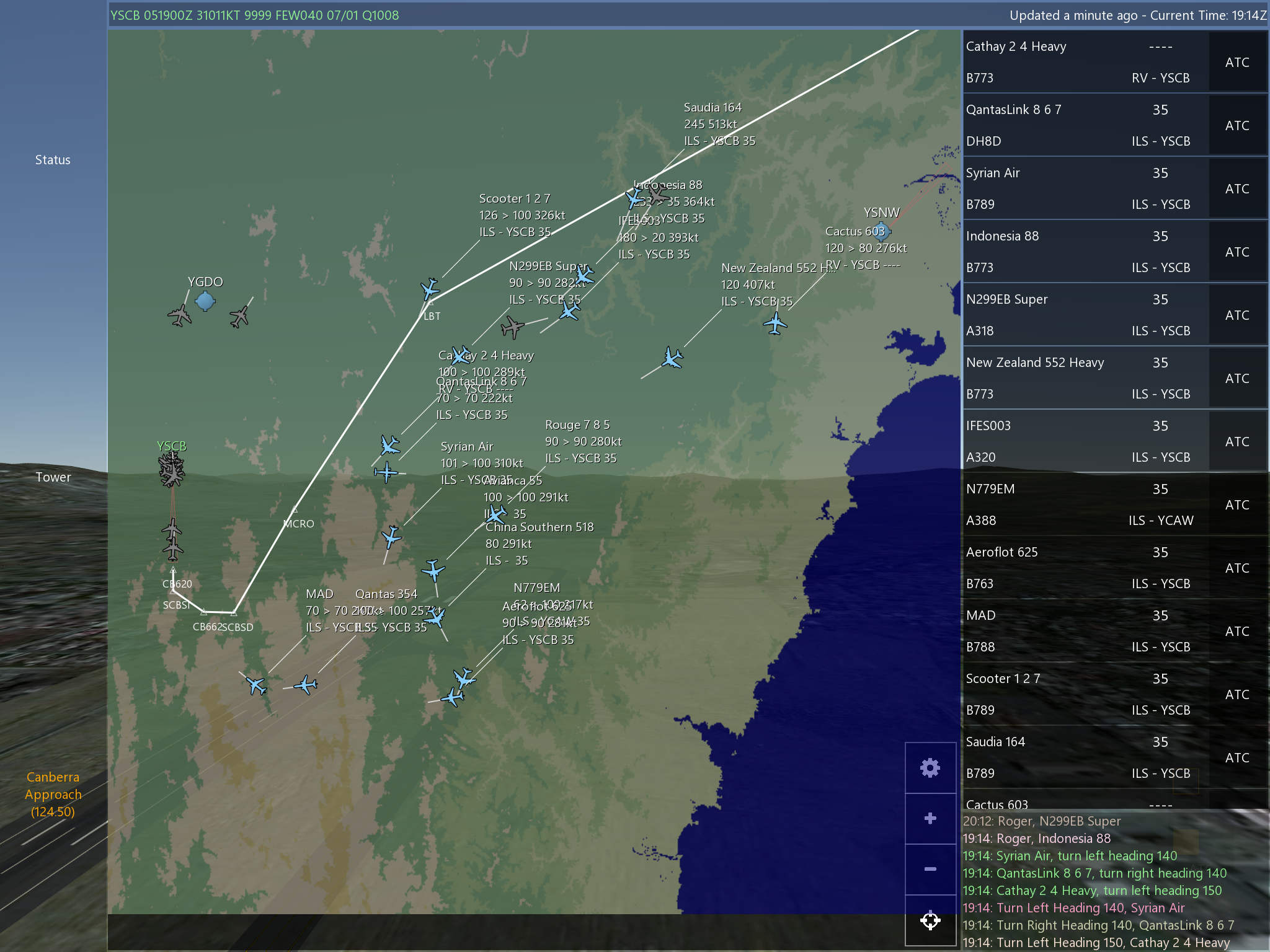
Task: Click the recenter crosshair map icon
Action: [x=930, y=920]
